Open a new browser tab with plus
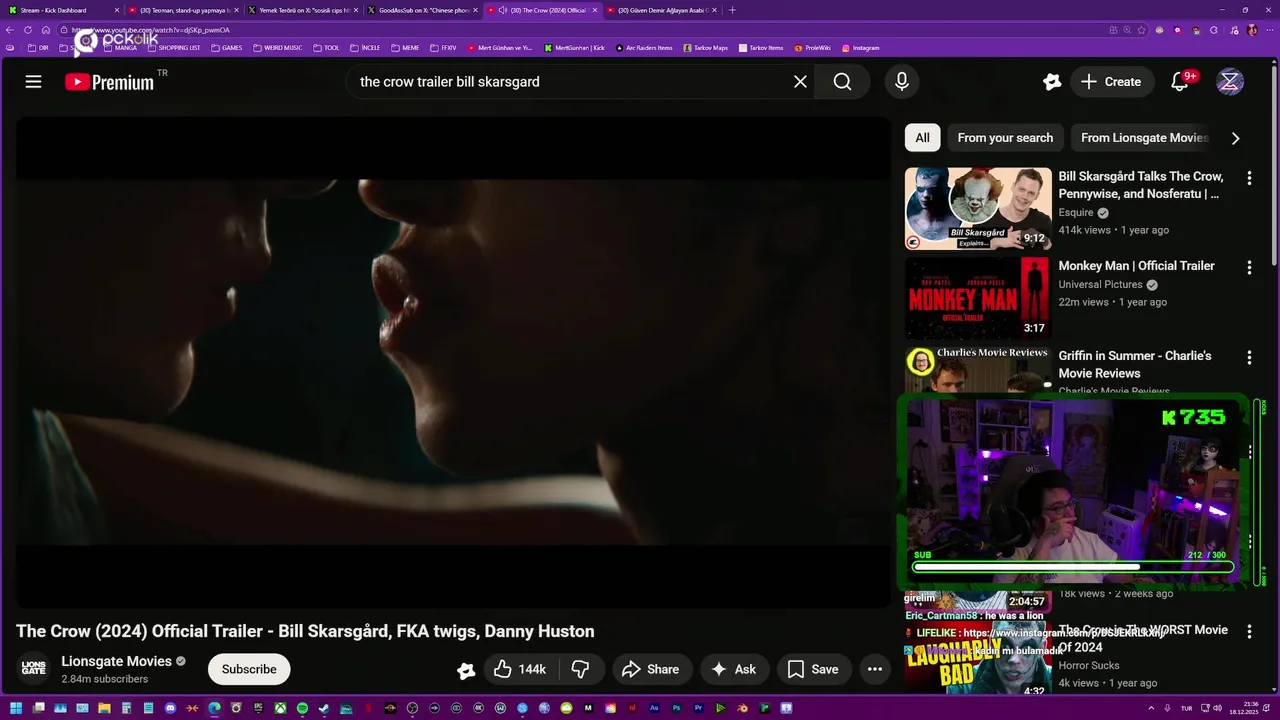Screen dimensions: 1280x720 732,10
